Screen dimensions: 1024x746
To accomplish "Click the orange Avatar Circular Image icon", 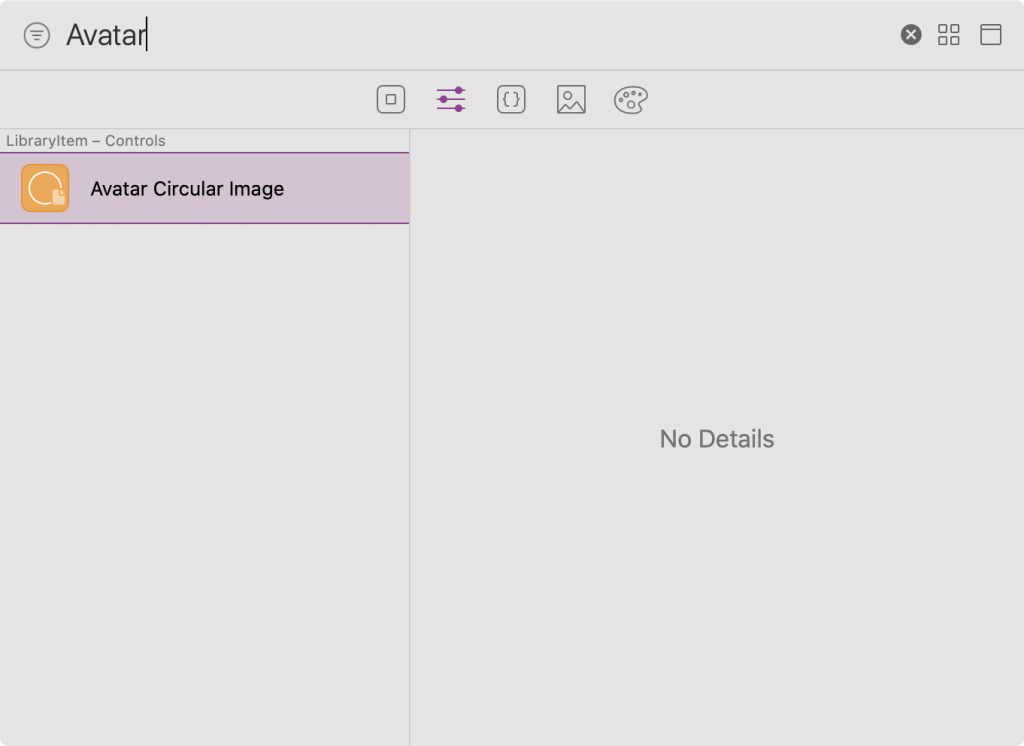I will [45, 188].
